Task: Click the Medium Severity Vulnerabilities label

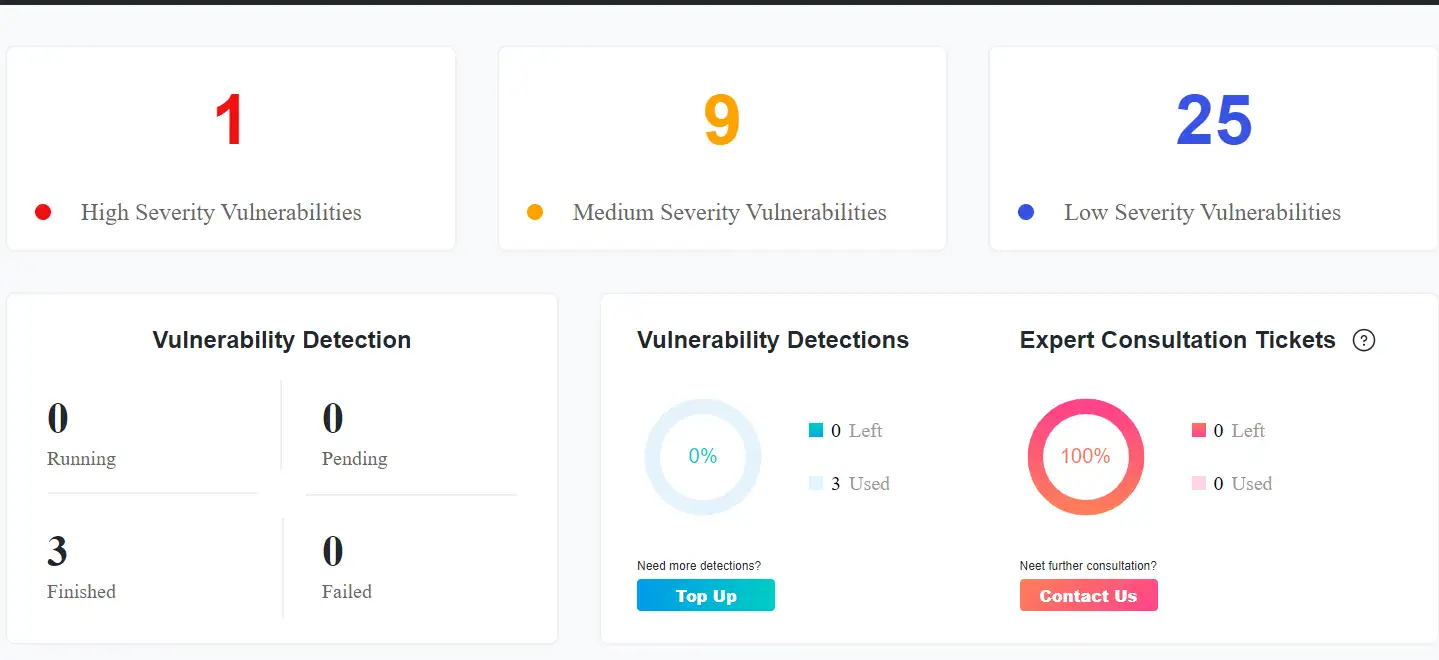Action: tap(729, 212)
